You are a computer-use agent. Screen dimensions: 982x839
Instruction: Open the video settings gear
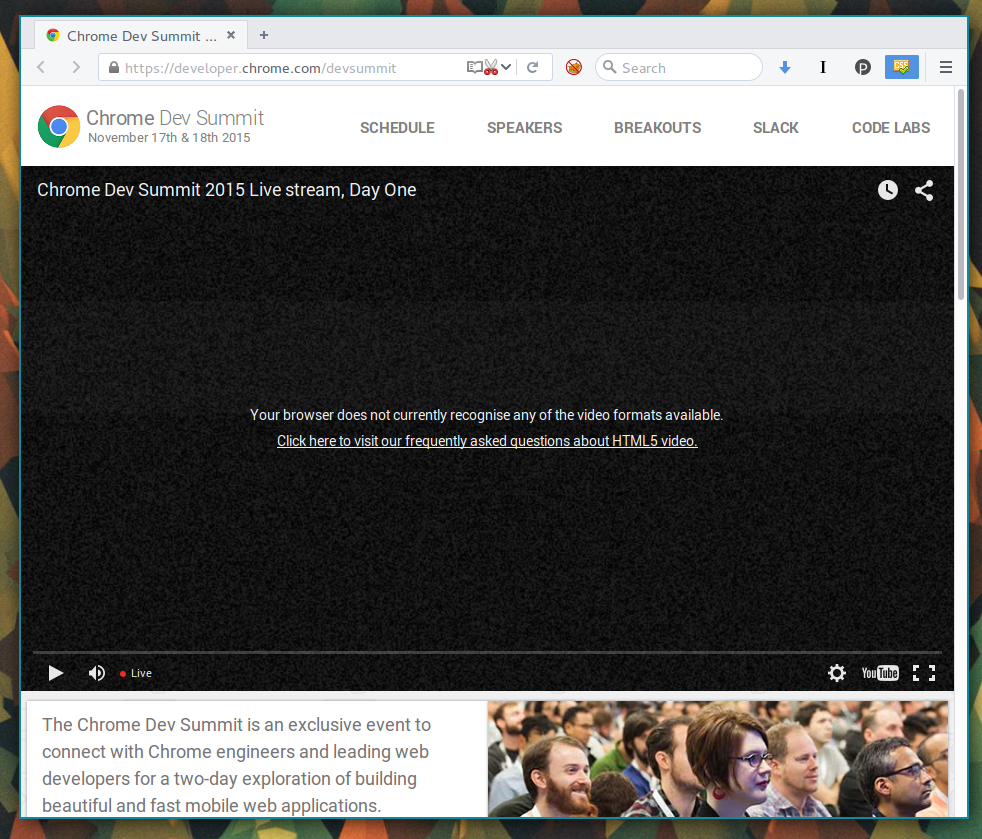(x=837, y=673)
